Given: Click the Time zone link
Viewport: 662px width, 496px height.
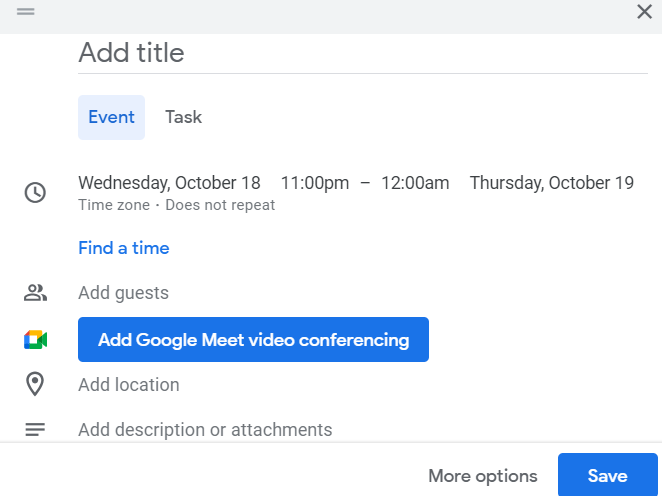Looking at the screenshot, I should 114,205.
